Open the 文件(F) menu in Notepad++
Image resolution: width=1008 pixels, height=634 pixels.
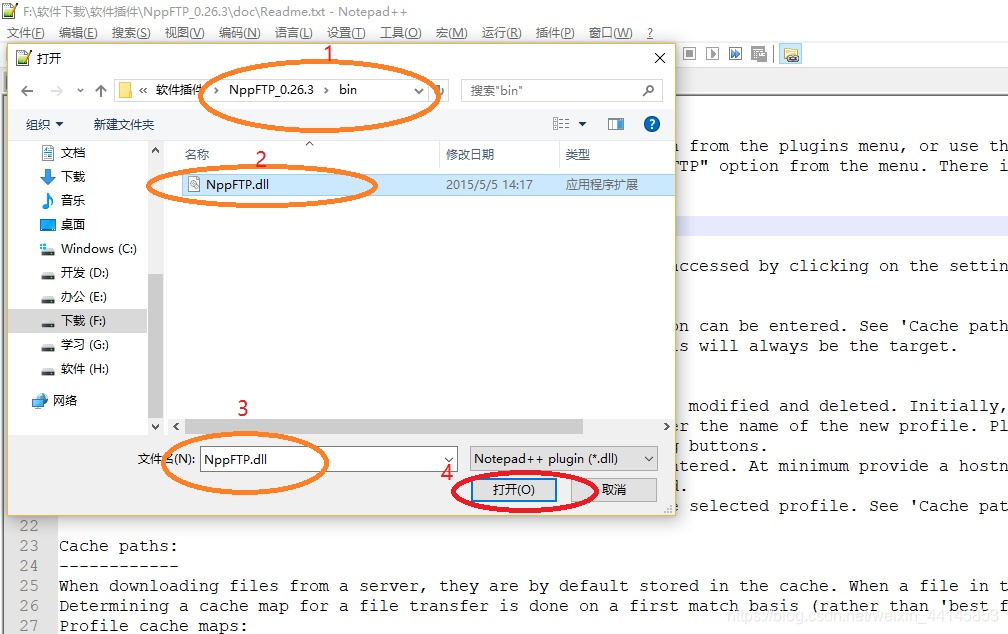[x=26, y=33]
